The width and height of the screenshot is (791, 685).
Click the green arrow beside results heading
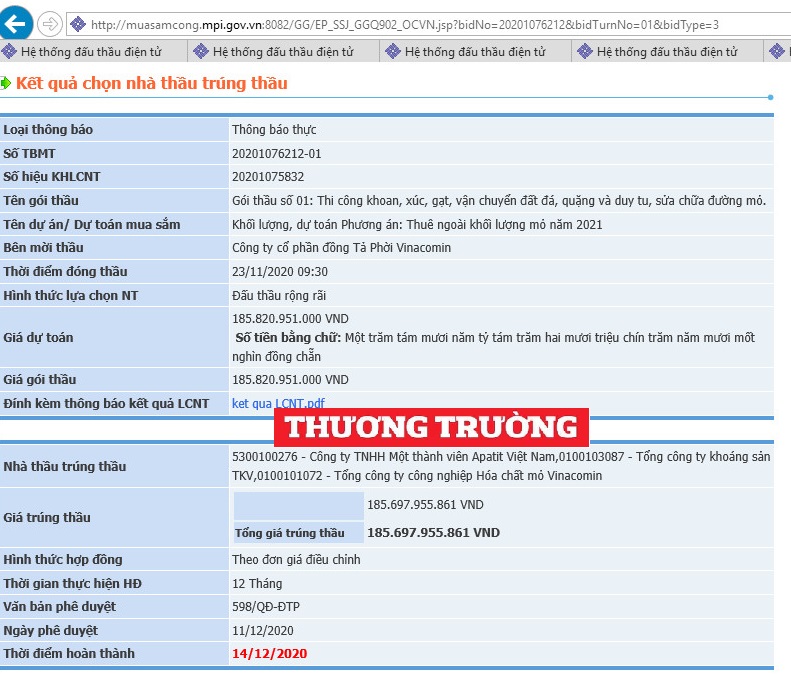(x=5, y=83)
